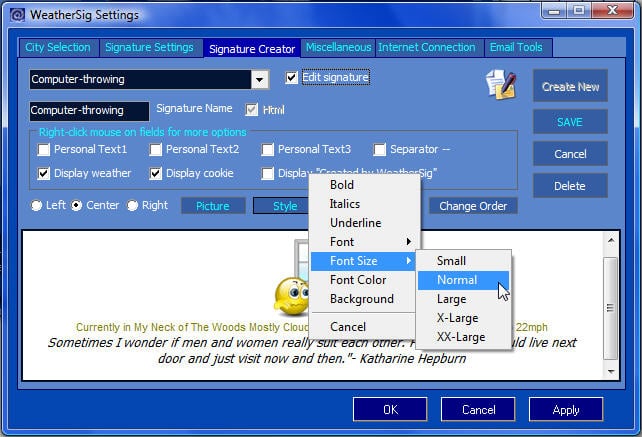
Task: Choose Normal font size
Action: (457, 280)
